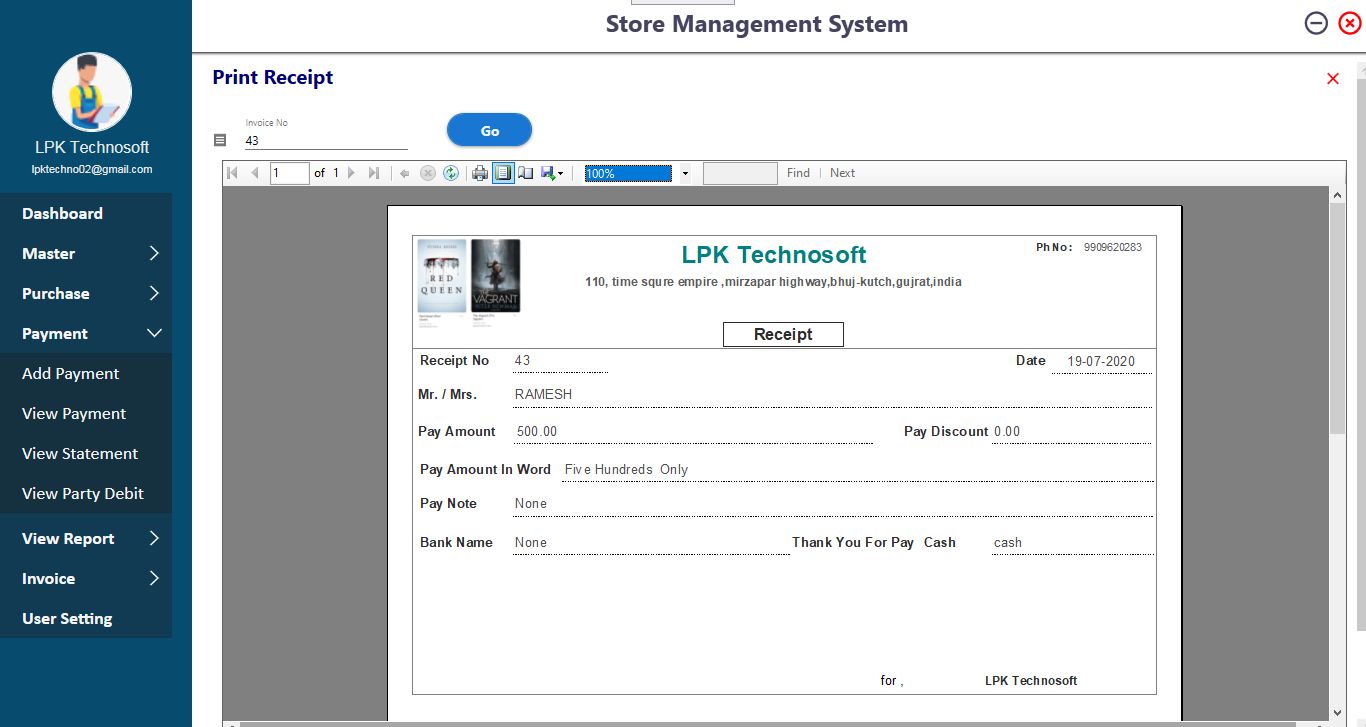
Task: Open Add Payment from the sidebar
Action: (x=71, y=374)
